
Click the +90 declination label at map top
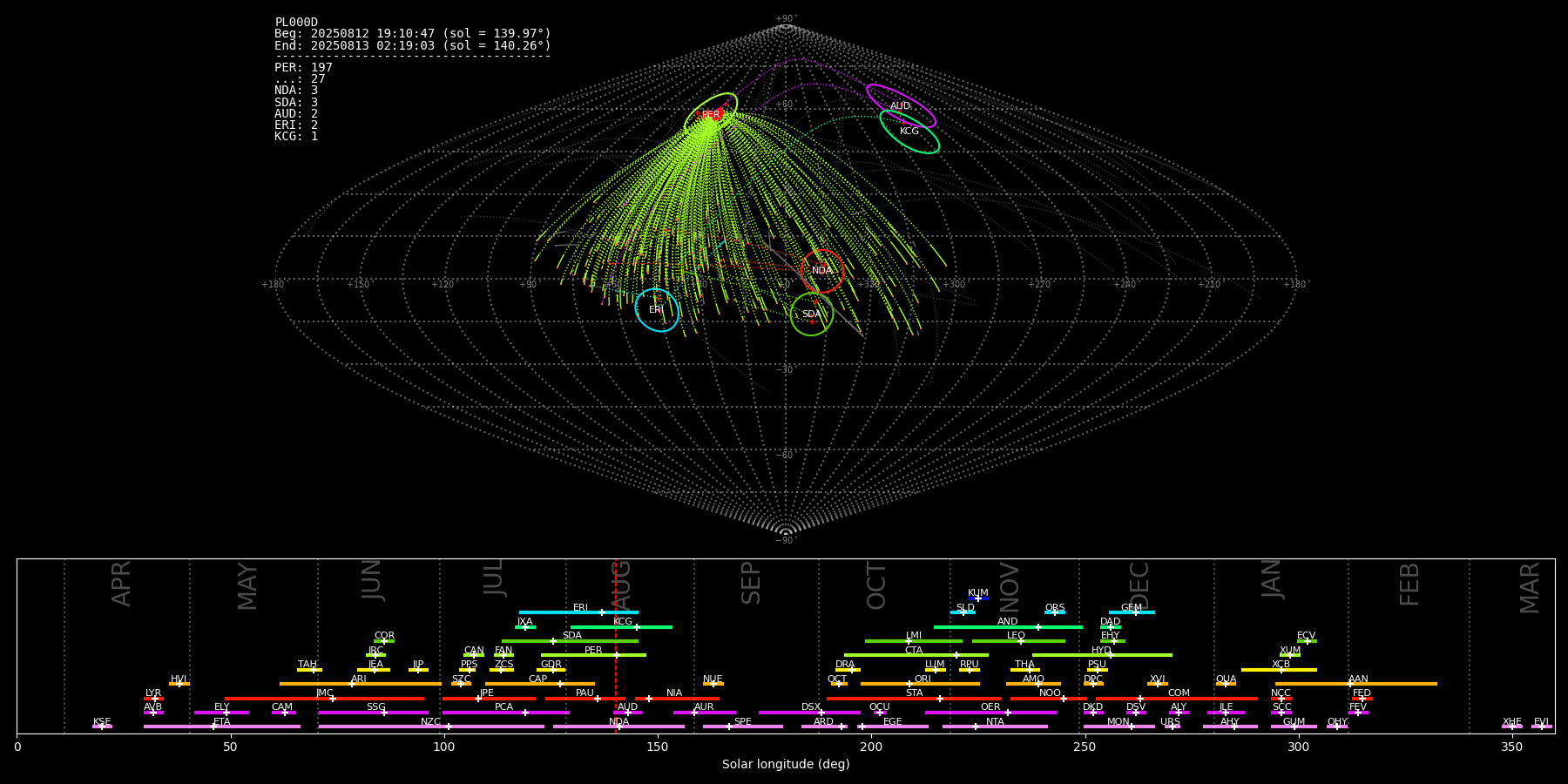click(785, 19)
